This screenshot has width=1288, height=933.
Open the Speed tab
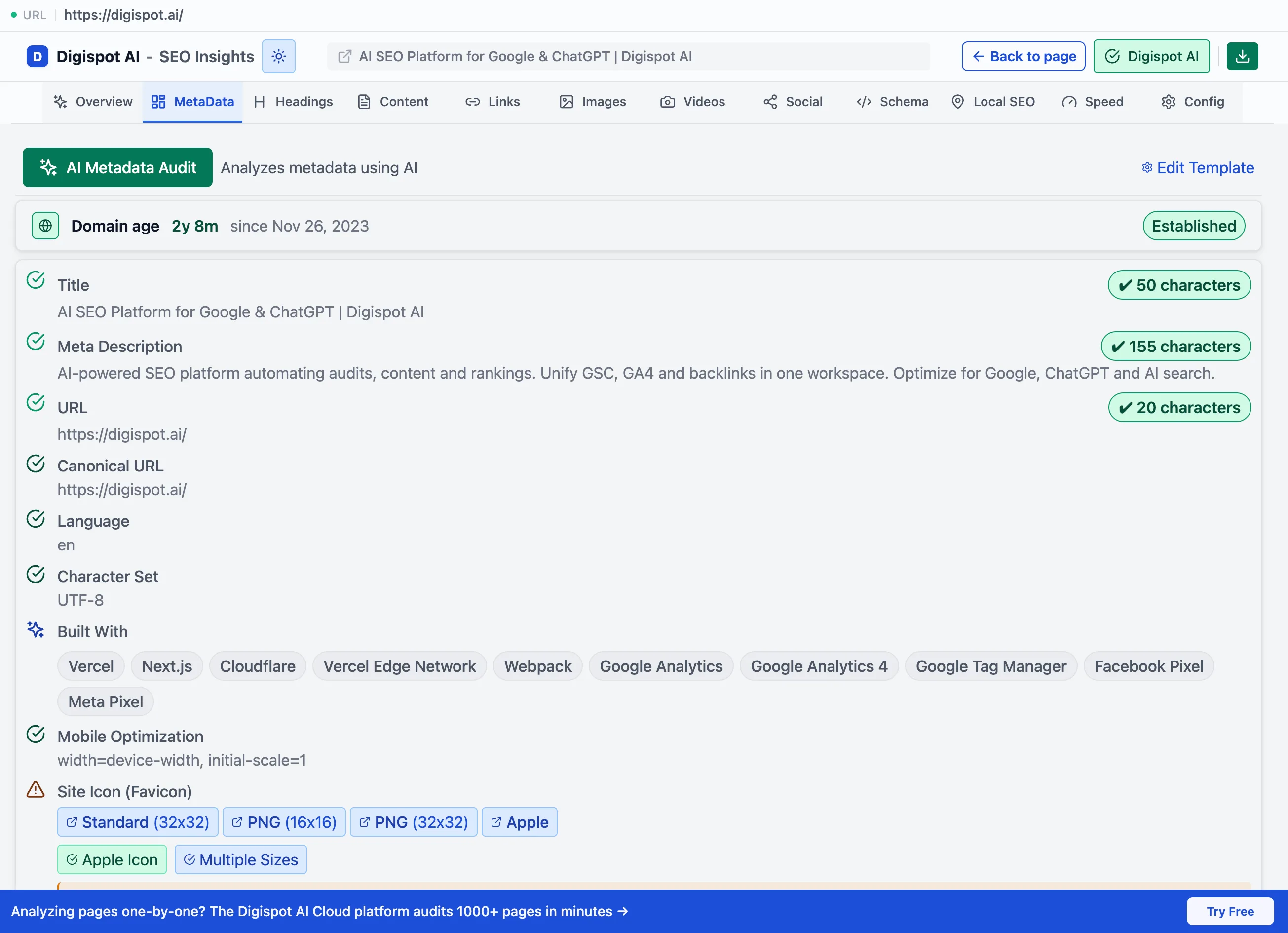pos(1093,102)
